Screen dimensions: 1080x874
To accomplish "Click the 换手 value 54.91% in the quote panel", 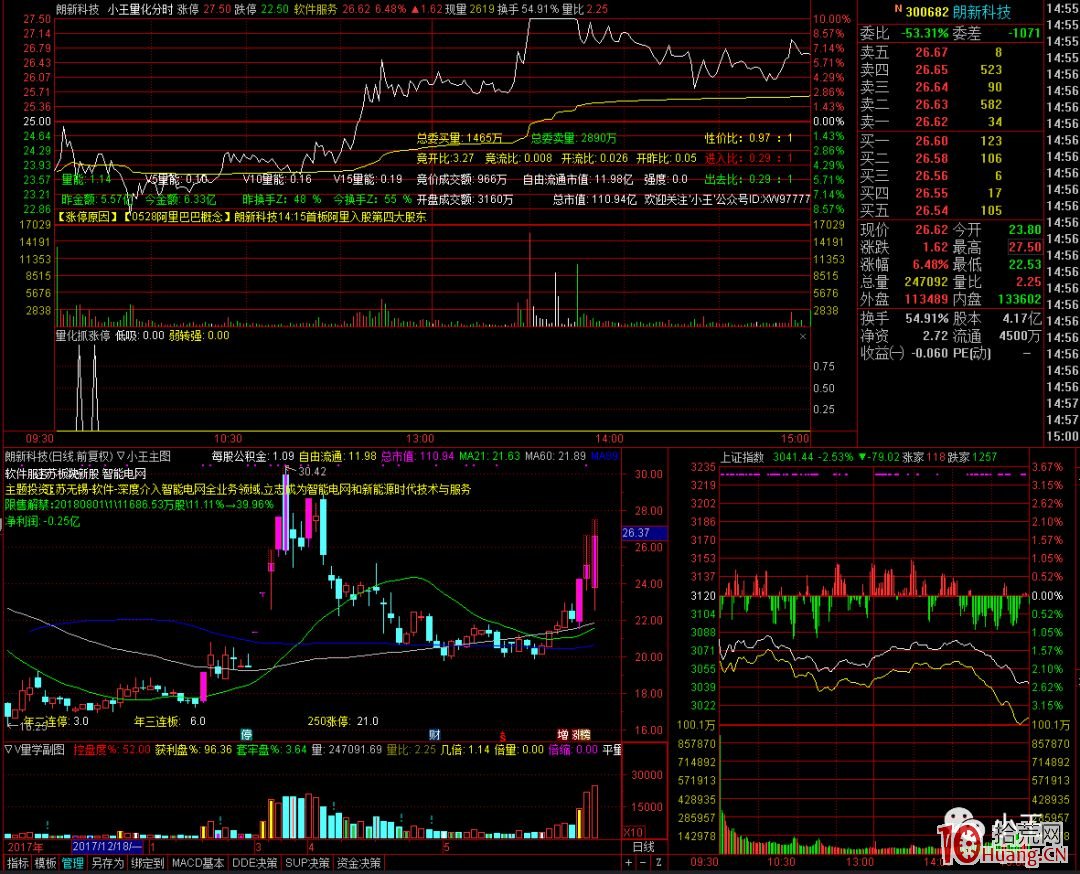I will pos(926,318).
